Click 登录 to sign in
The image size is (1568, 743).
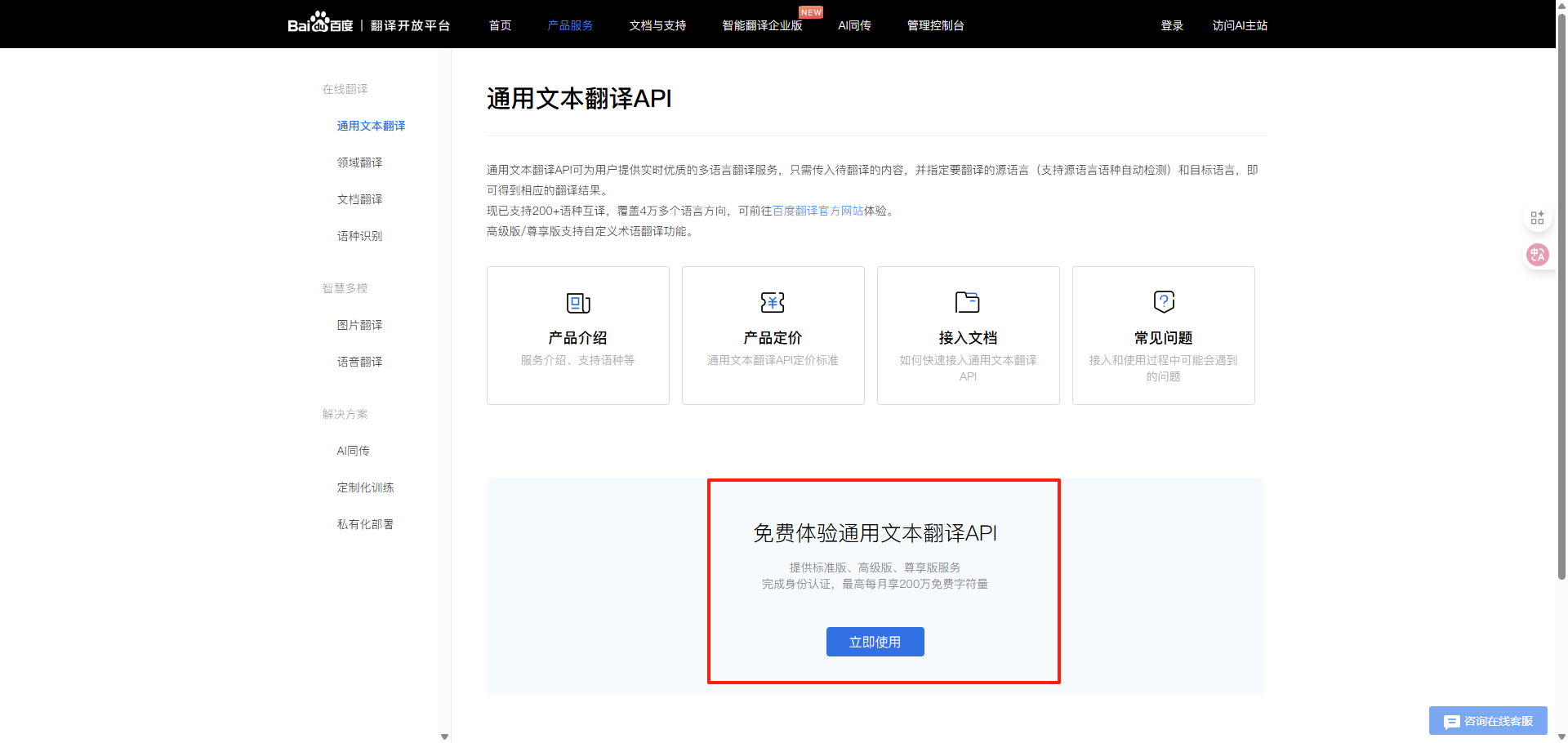1172,25
